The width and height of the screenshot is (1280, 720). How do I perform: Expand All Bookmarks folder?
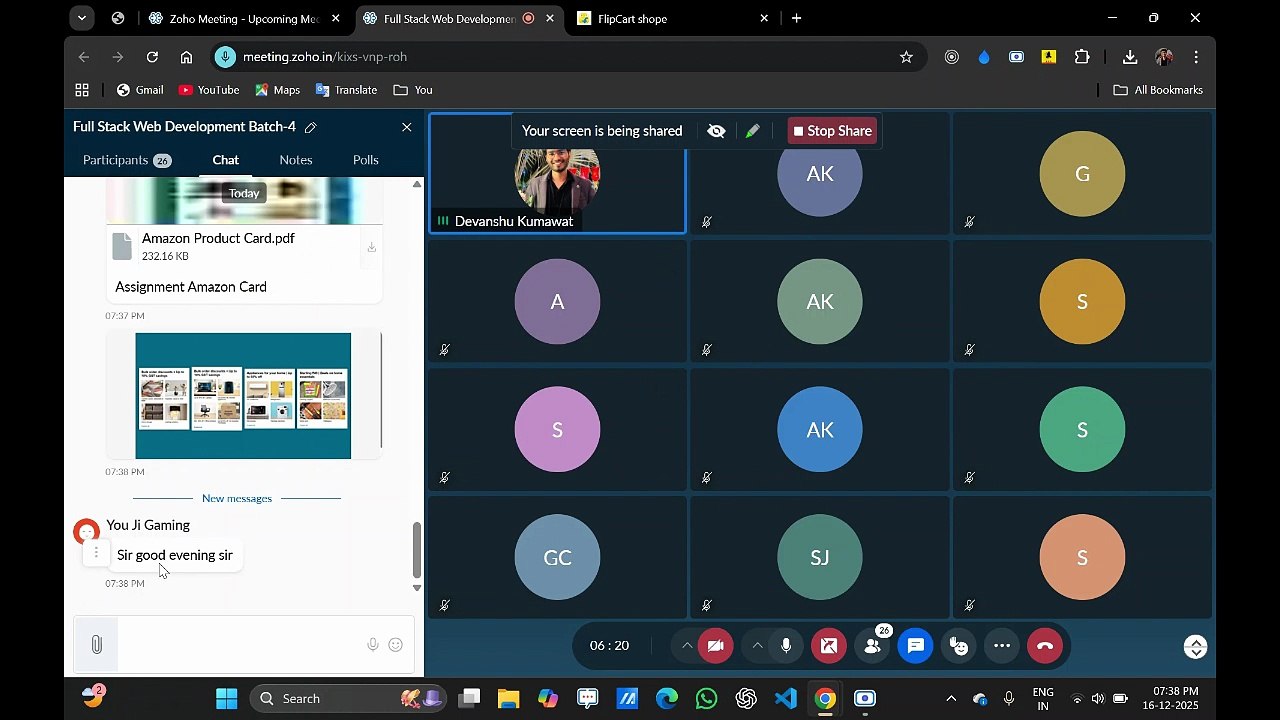(x=1158, y=90)
